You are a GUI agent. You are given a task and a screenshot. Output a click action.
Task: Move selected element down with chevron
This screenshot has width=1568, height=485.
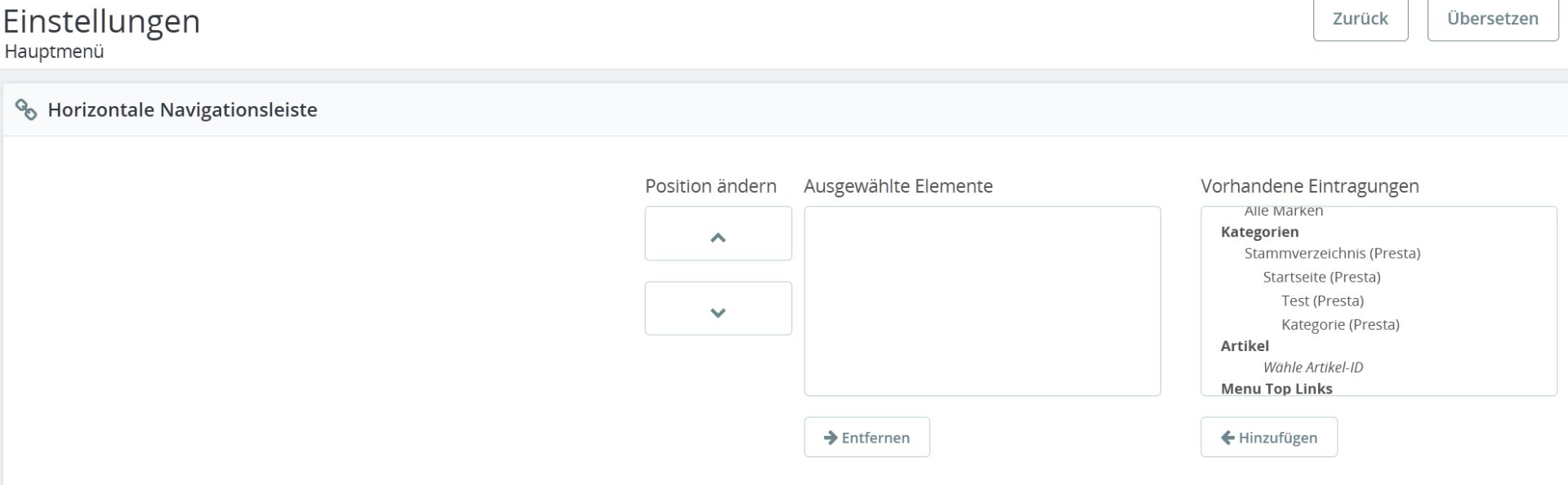coord(718,309)
